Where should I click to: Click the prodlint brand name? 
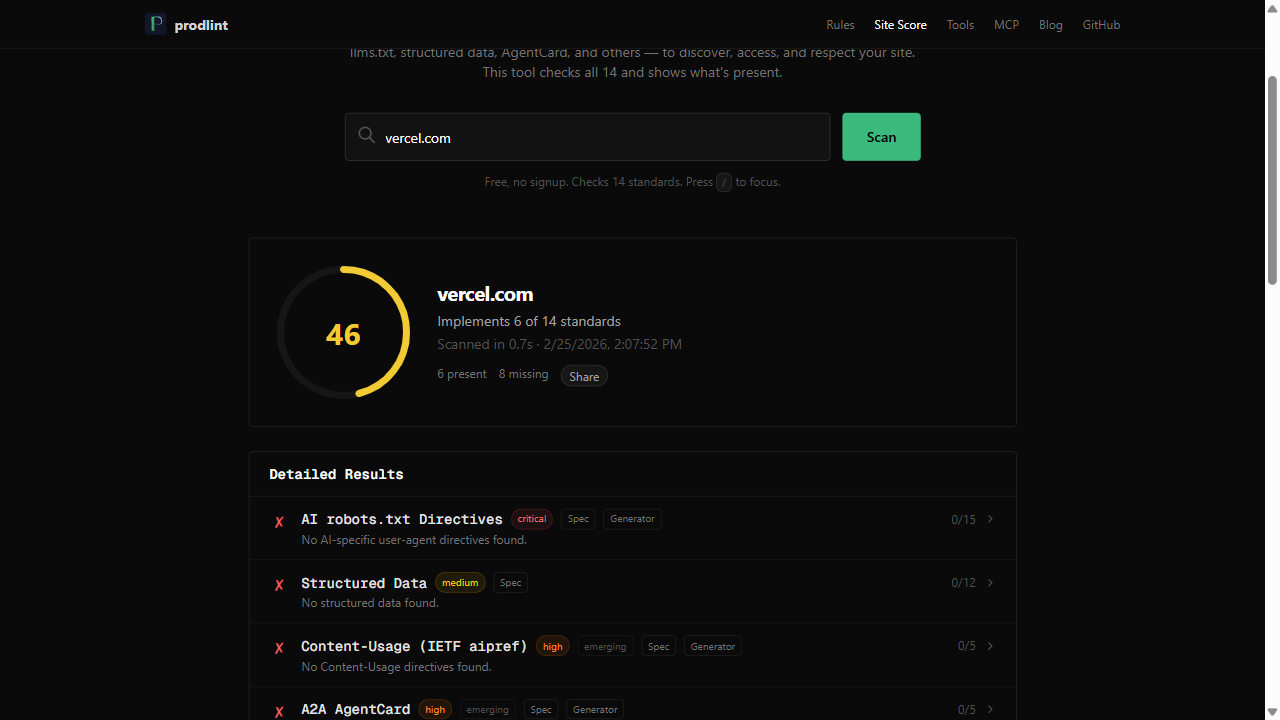coord(201,25)
